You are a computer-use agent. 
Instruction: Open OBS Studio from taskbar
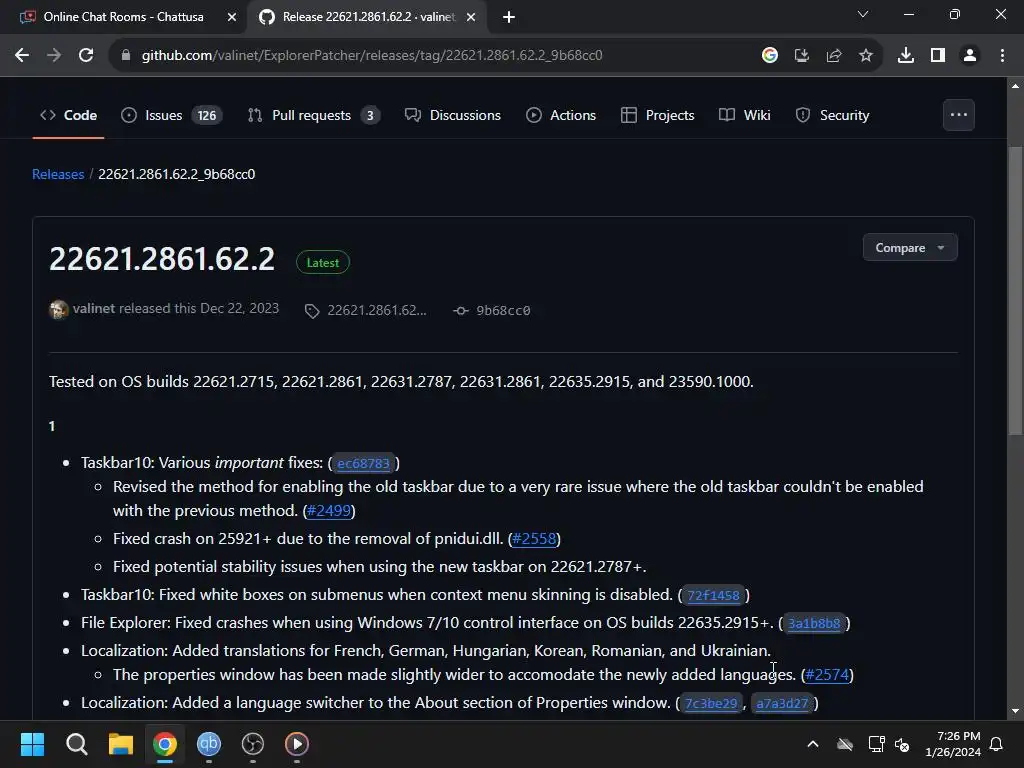pos(253,744)
